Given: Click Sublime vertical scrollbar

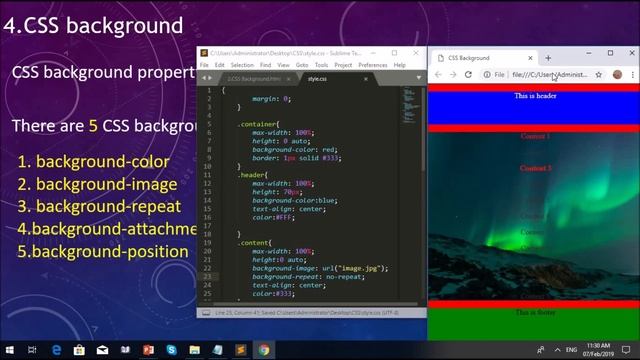Looking at the screenshot, I should coord(424,129).
